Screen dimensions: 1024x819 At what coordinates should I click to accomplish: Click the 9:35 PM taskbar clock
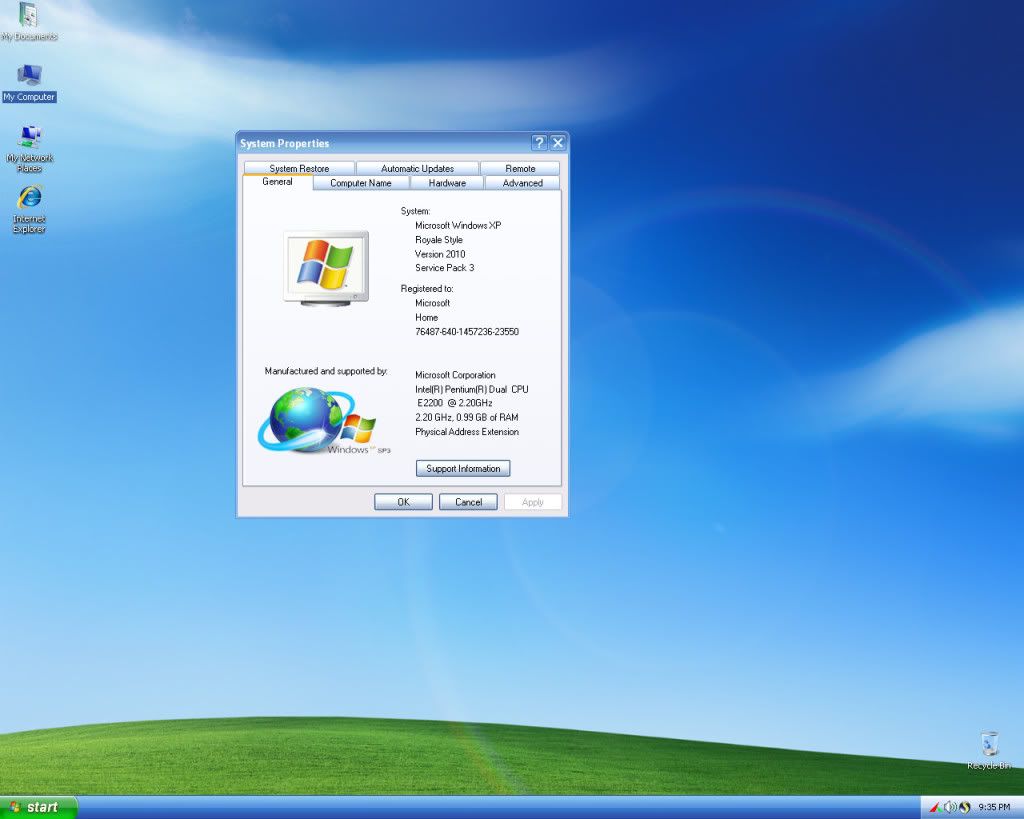click(994, 807)
